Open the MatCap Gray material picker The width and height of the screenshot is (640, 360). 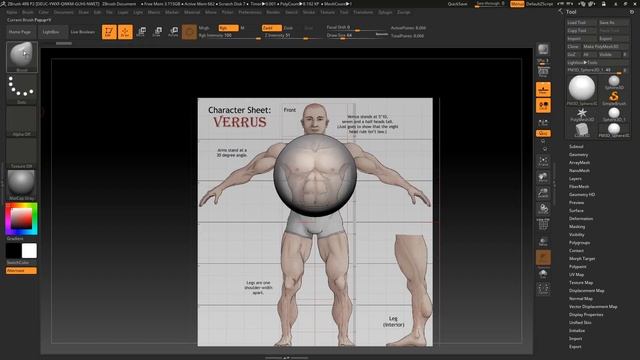[22, 184]
